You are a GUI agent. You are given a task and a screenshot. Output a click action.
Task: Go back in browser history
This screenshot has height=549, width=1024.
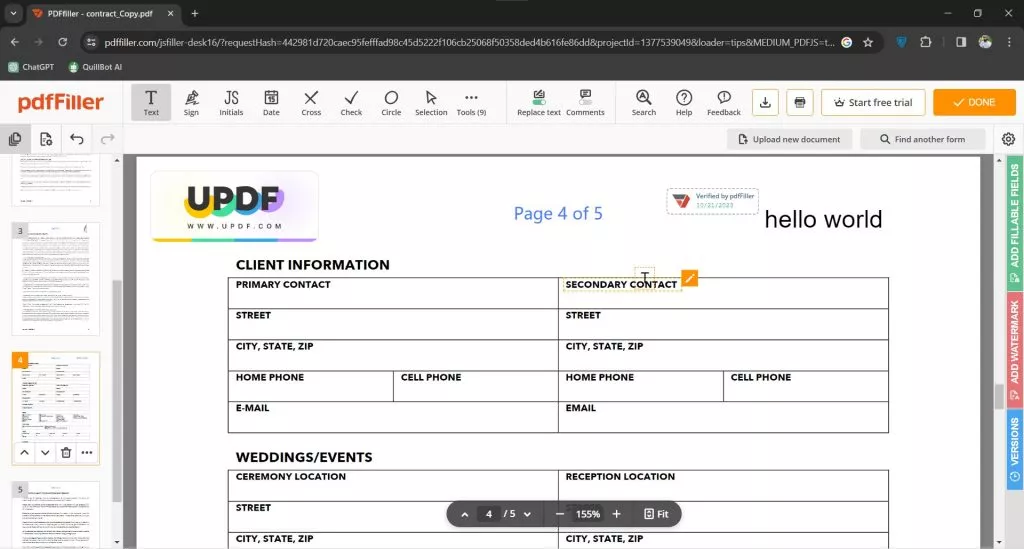[x=14, y=42]
